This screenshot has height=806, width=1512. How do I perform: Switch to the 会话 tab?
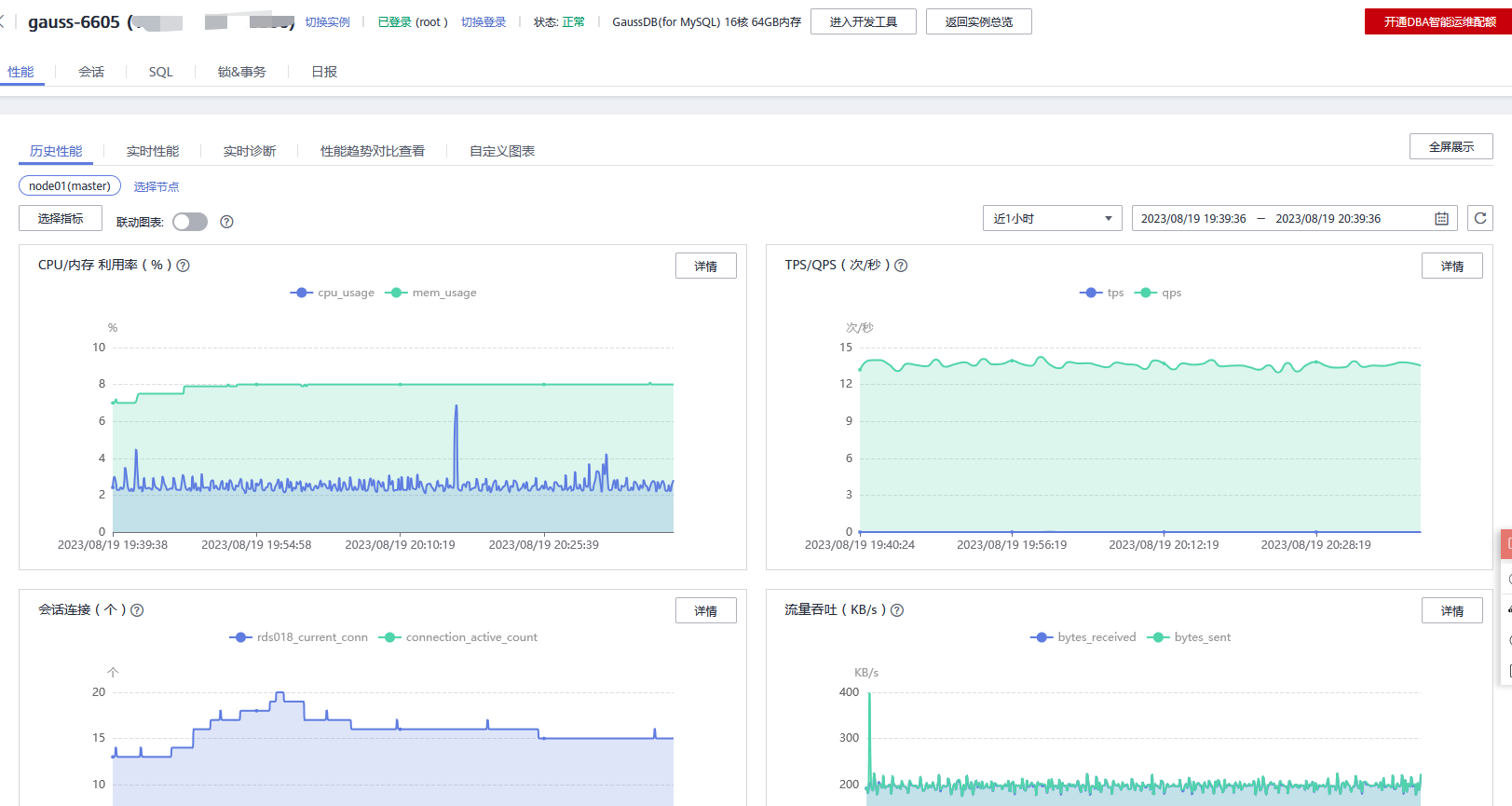click(91, 72)
